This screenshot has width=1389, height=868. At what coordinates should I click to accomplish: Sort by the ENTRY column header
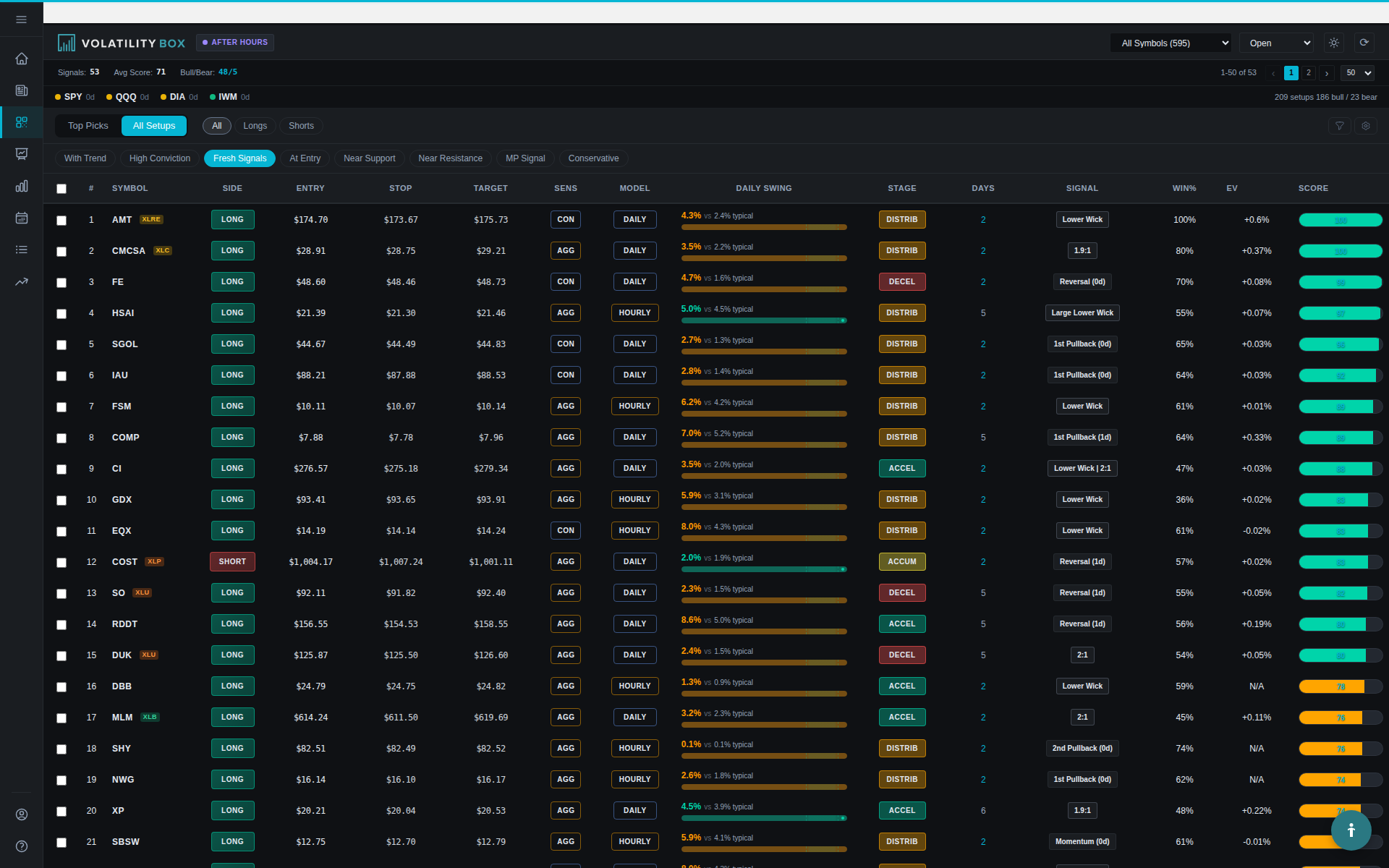click(x=310, y=188)
